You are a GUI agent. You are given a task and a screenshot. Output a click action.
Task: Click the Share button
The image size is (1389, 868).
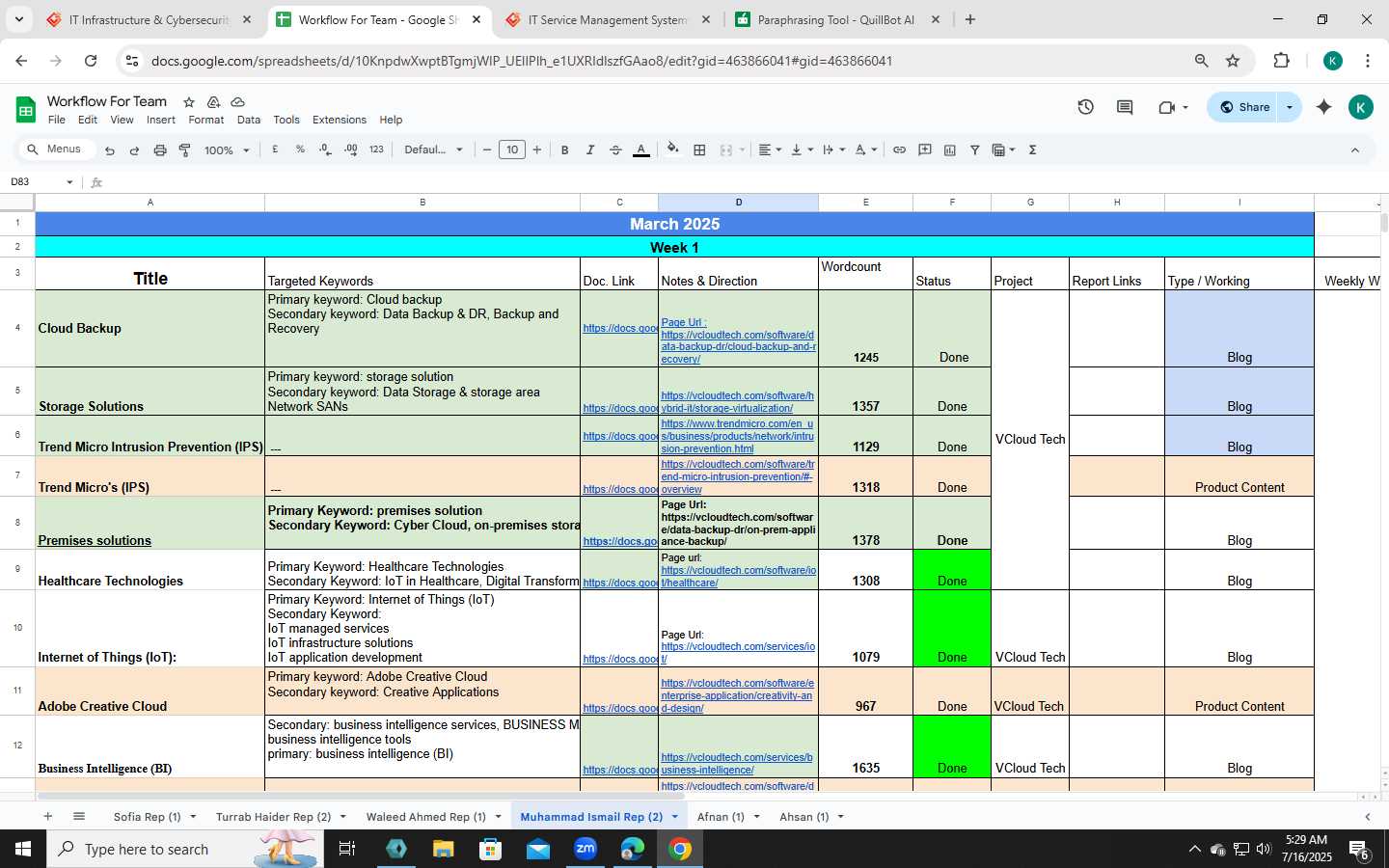[x=1244, y=107]
